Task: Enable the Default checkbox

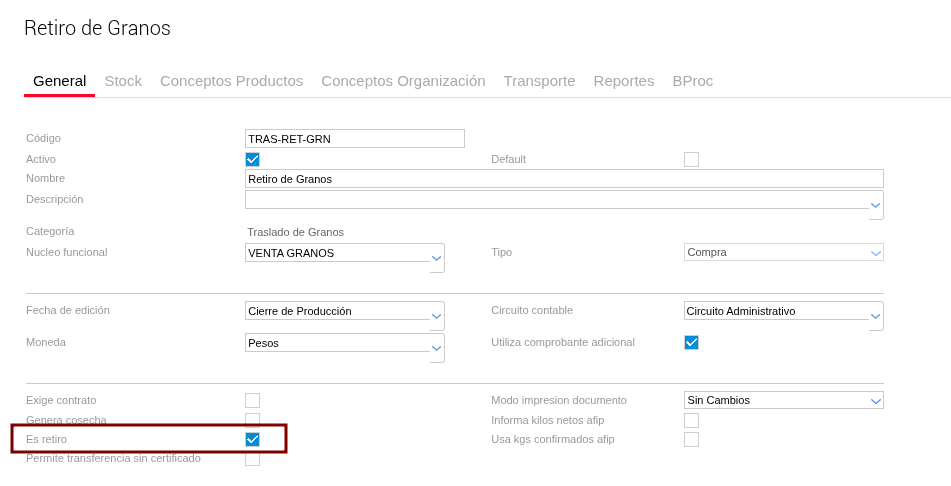Action: click(x=691, y=160)
